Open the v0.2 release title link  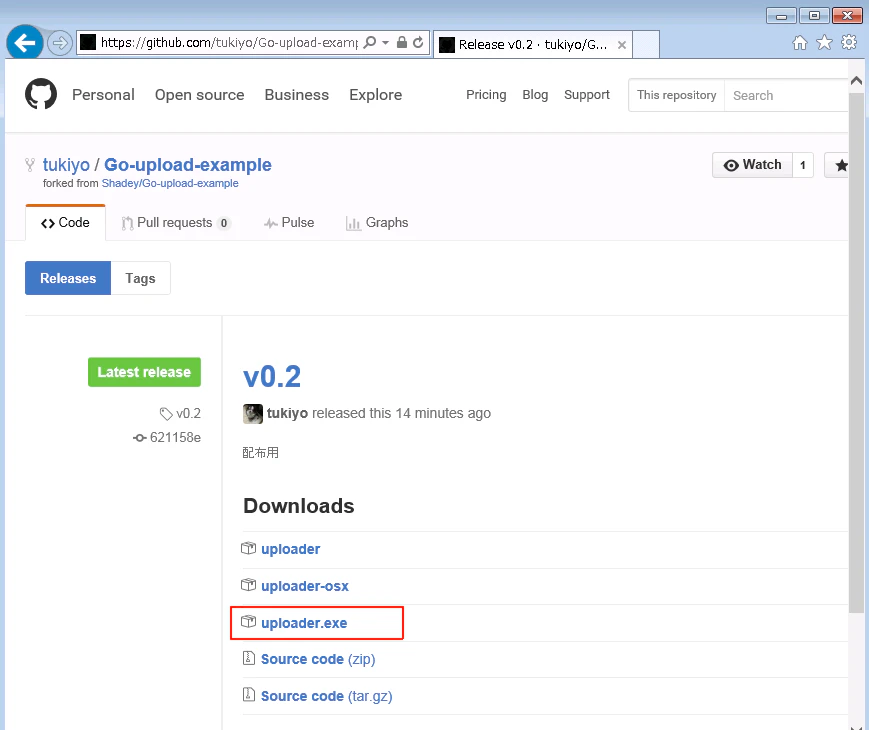272,377
